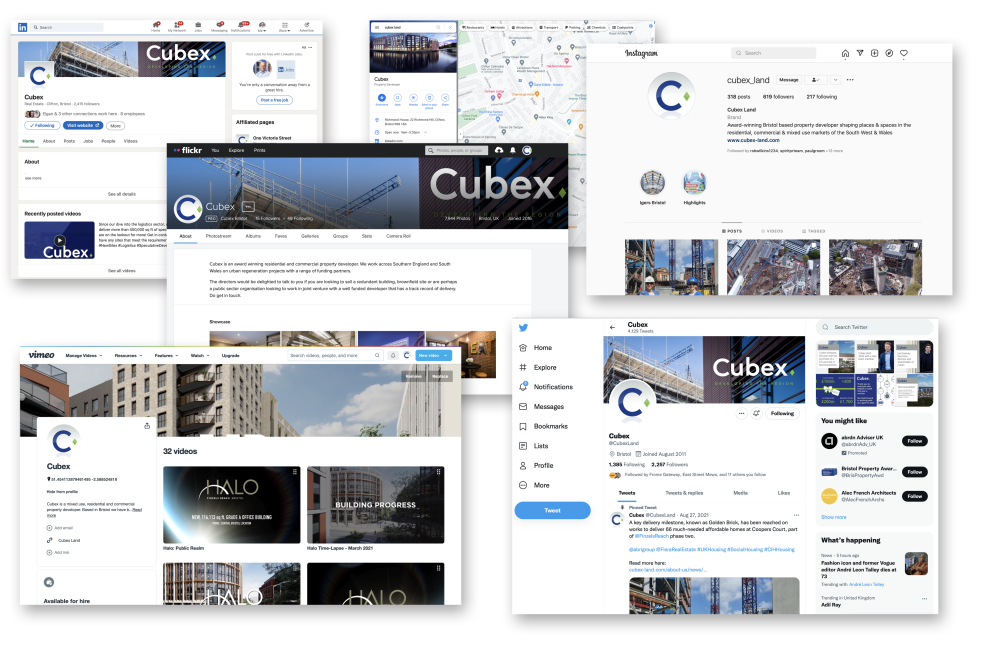Click the Twitter back arrow beside Cubex

(x=612, y=327)
